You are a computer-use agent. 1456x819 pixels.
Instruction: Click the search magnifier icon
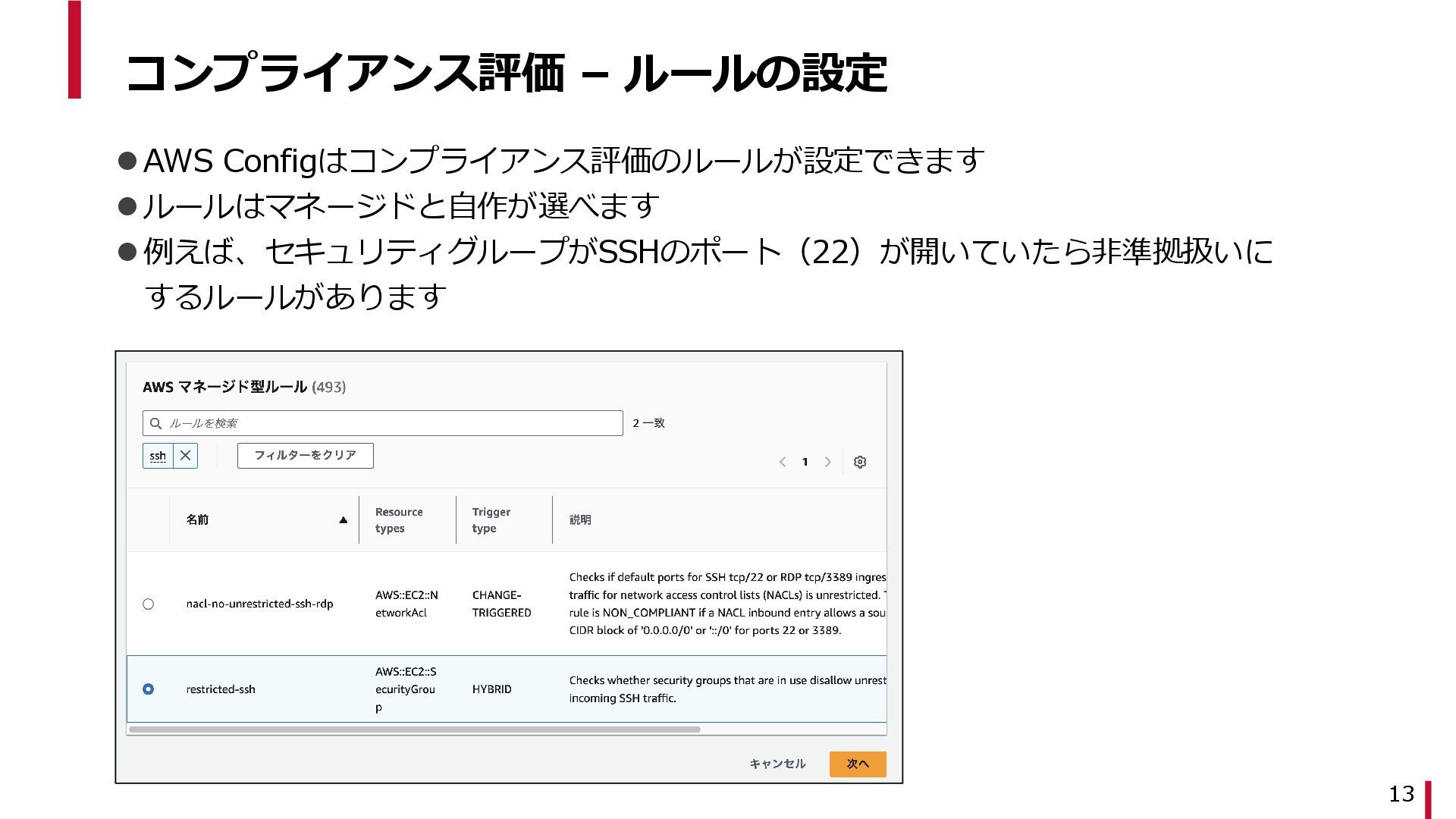[x=156, y=423]
